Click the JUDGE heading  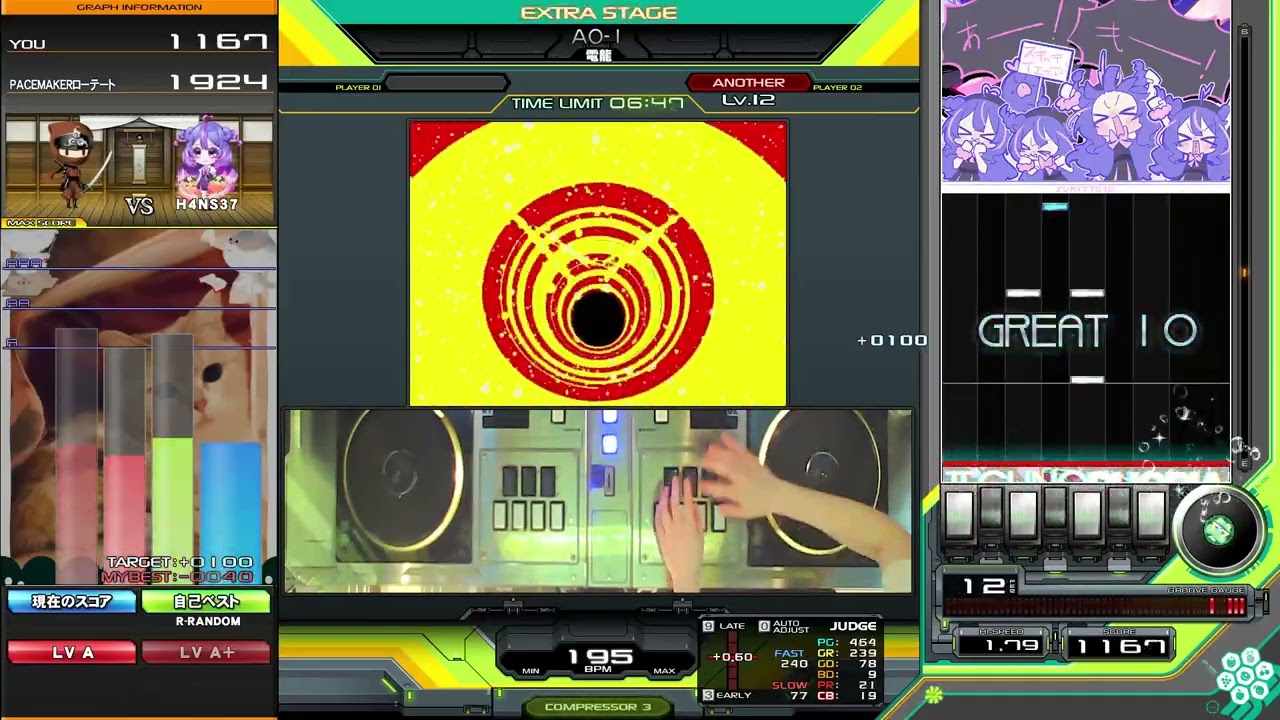pyautogui.click(x=853, y=626)
